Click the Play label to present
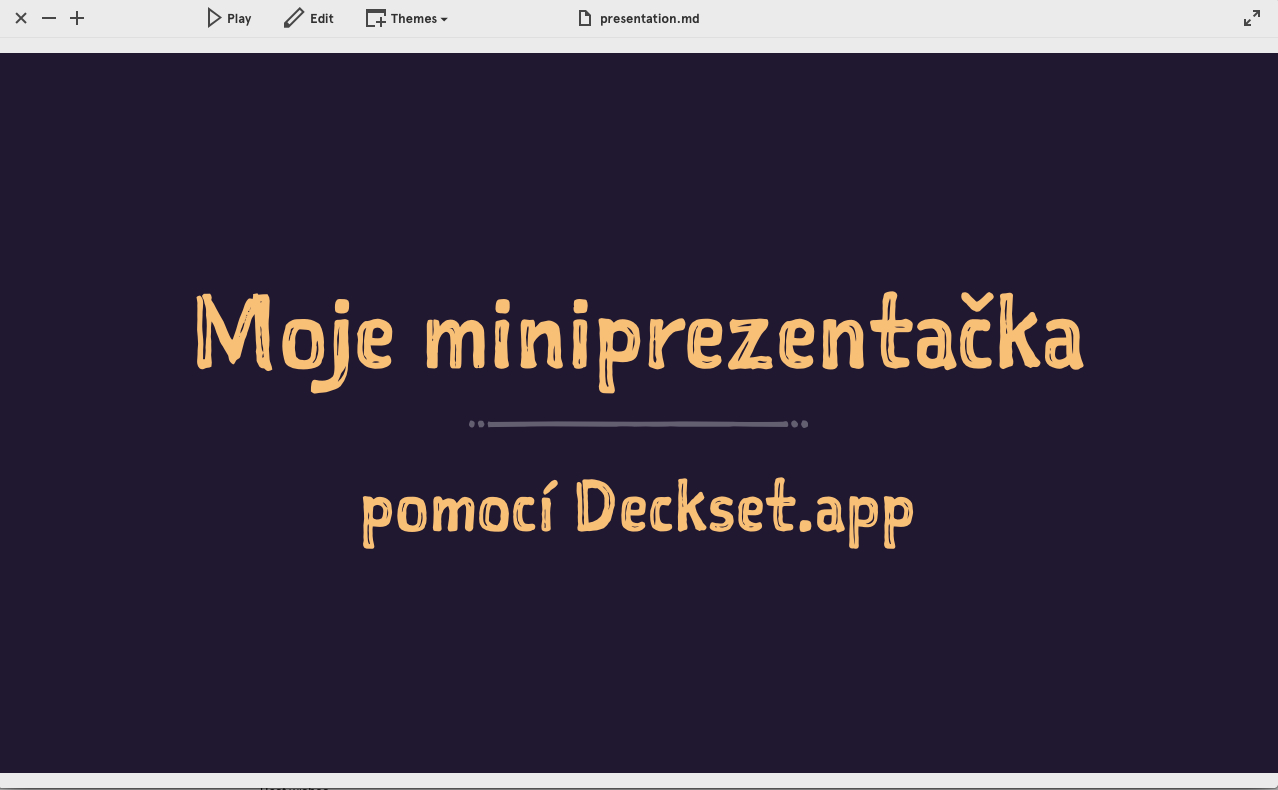 point(238,17)
